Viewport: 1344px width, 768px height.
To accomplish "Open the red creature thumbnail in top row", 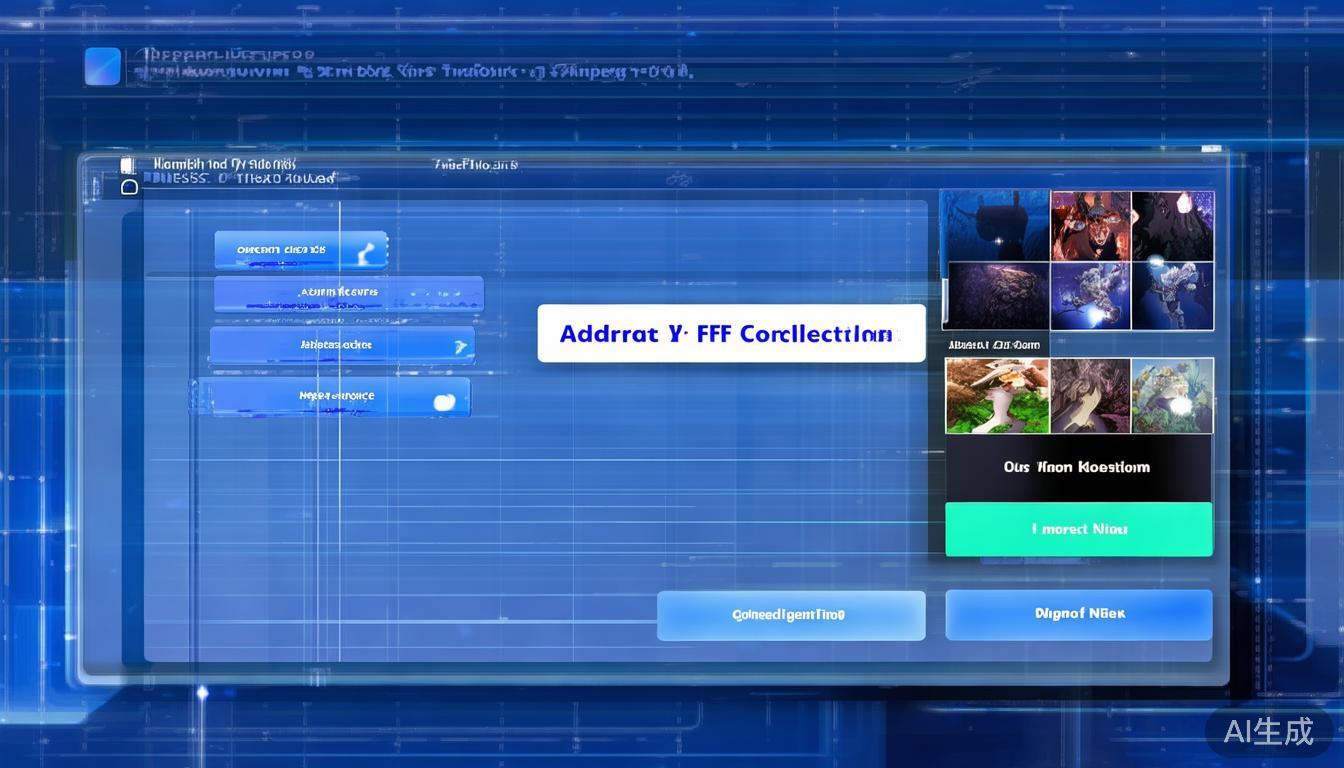I will click(1090, 226).
